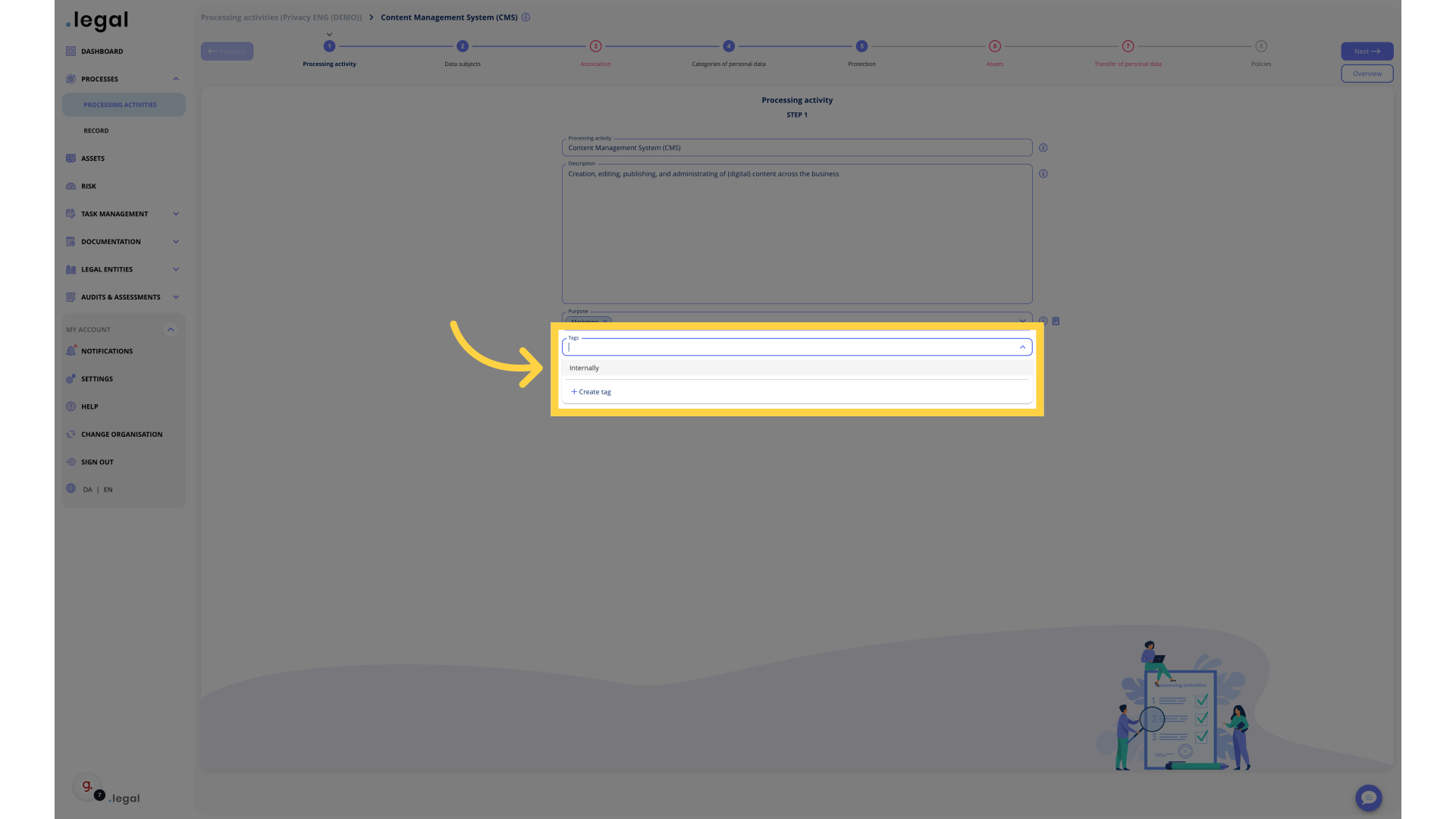Click the Overview button
The image size is (1456, 819).
(1367, 74)
